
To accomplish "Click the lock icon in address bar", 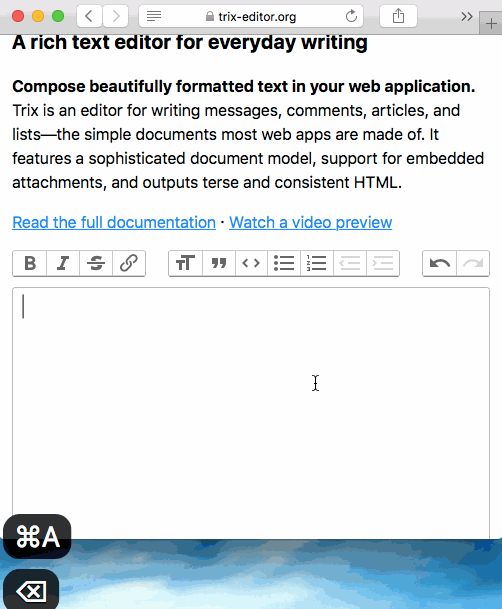I will 210,16.
